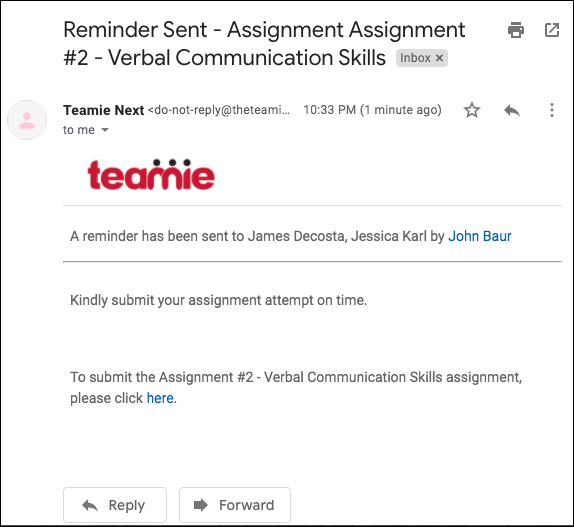The image size is (574, 527).
Task: Click the Reply button below the email
Action: (115, 505)
